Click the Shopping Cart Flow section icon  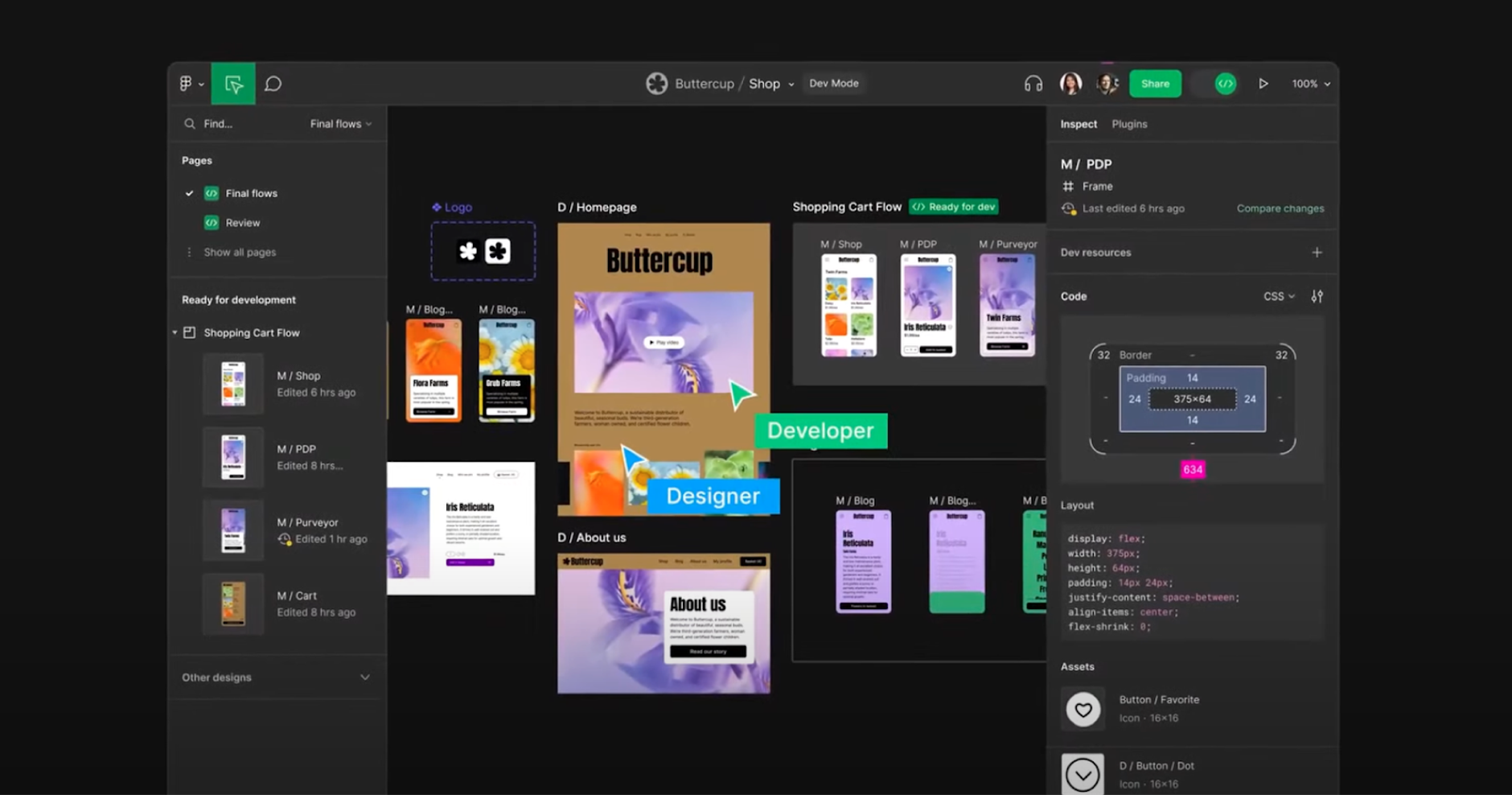tap(190, 332)
